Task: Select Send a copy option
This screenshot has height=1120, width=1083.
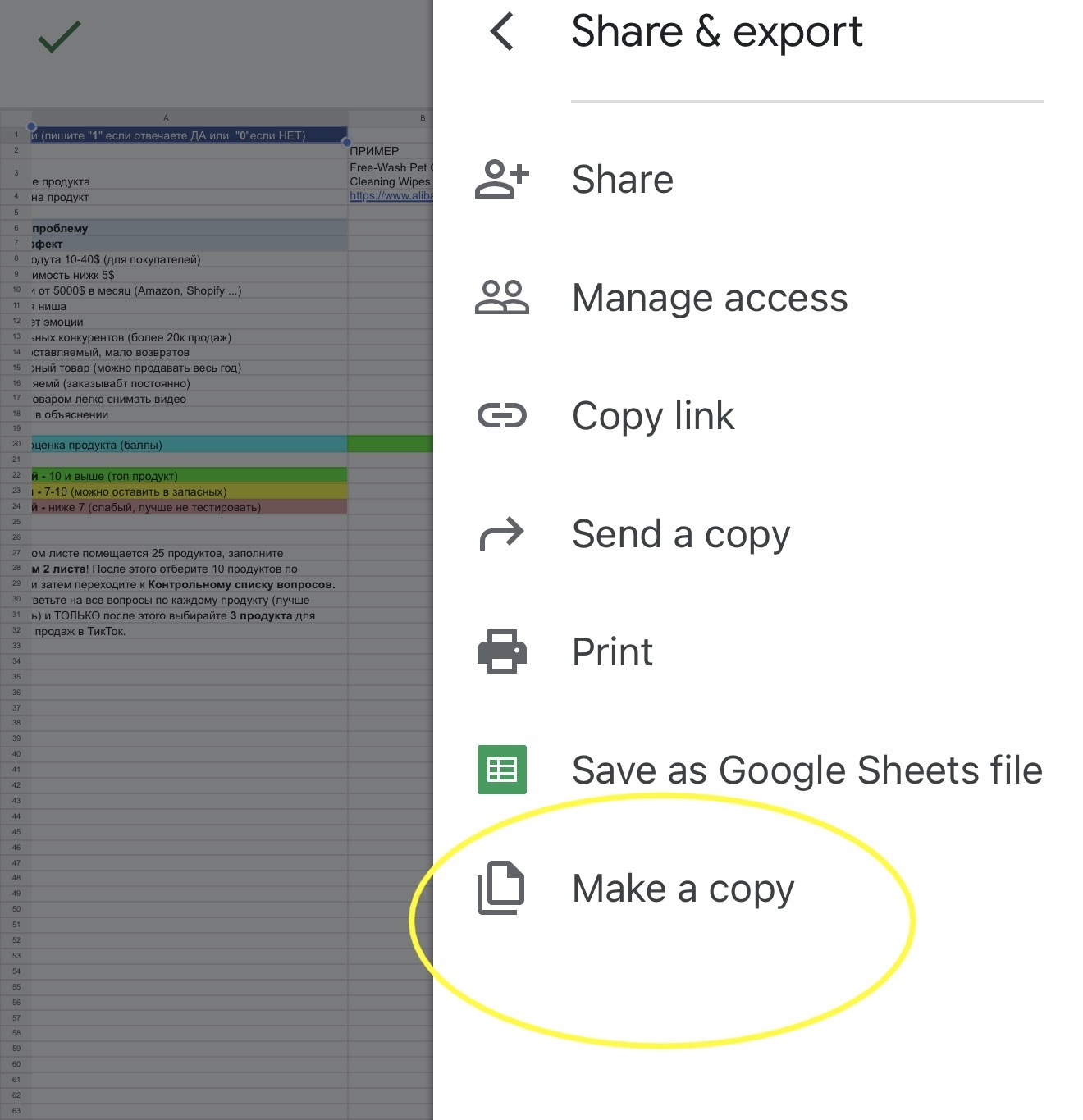Action: click(680, 534)
